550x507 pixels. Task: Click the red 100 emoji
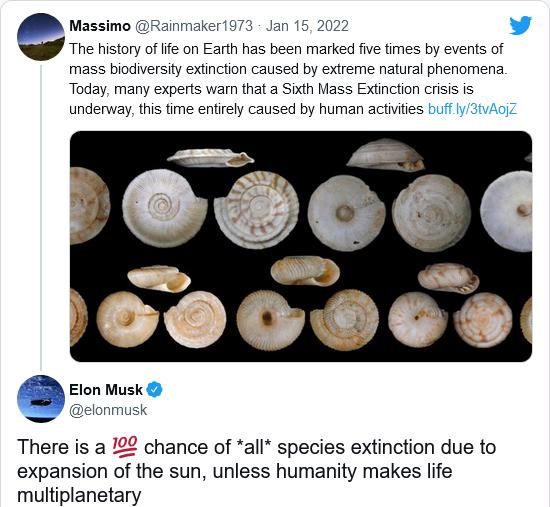click(x=125, y=447)
